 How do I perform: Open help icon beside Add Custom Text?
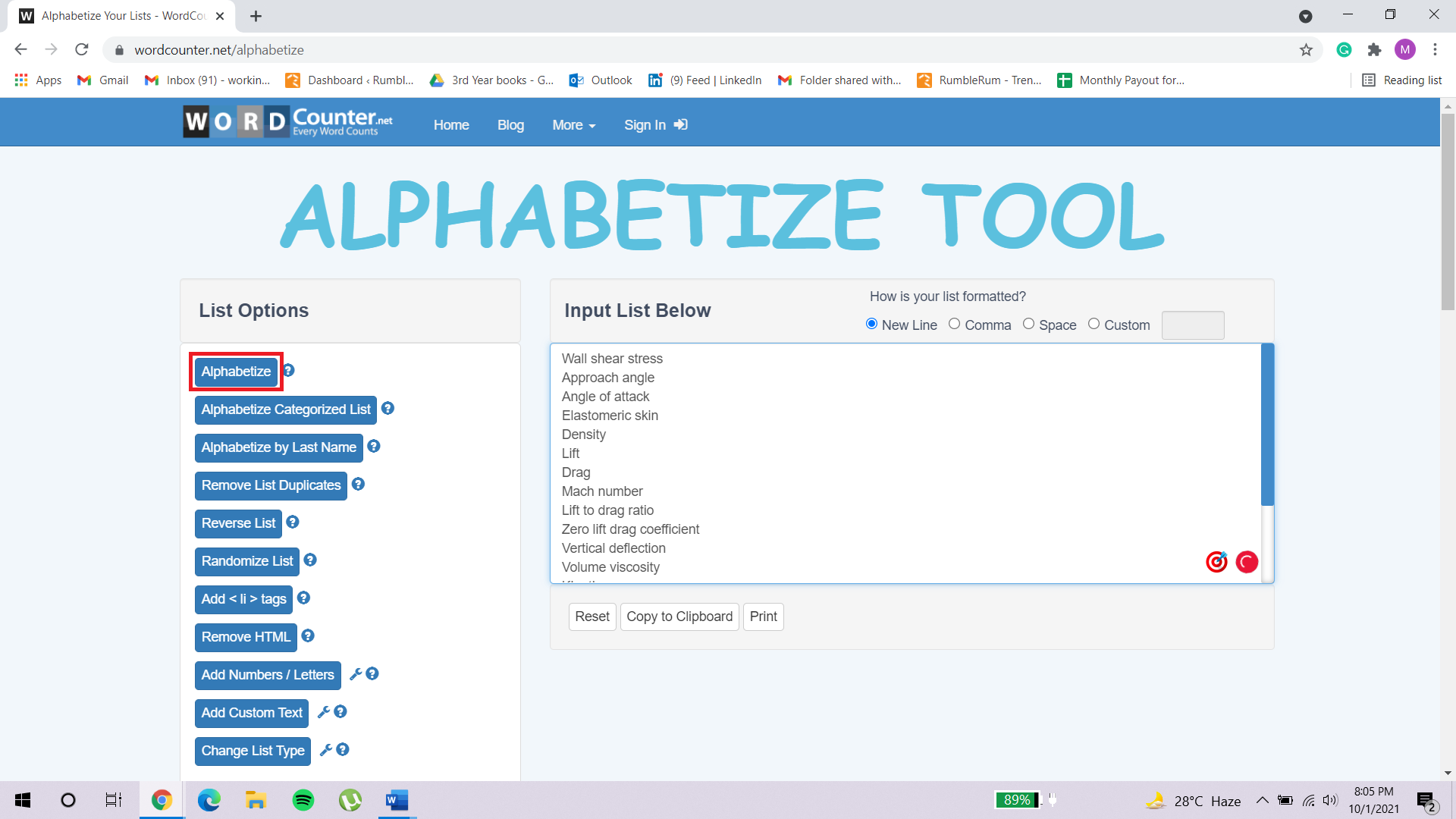click(340, 711)
